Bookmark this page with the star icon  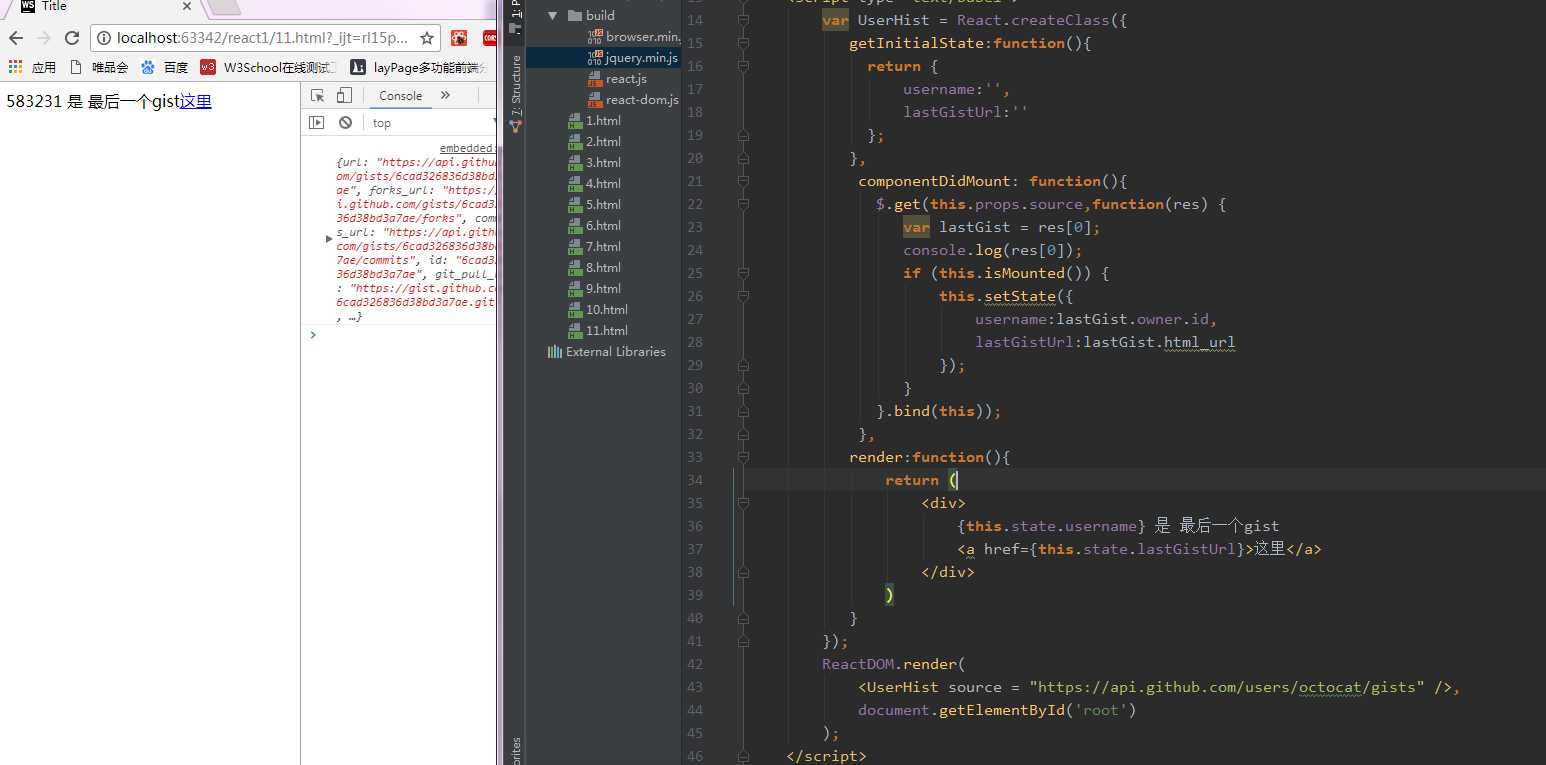click(427, 38)
